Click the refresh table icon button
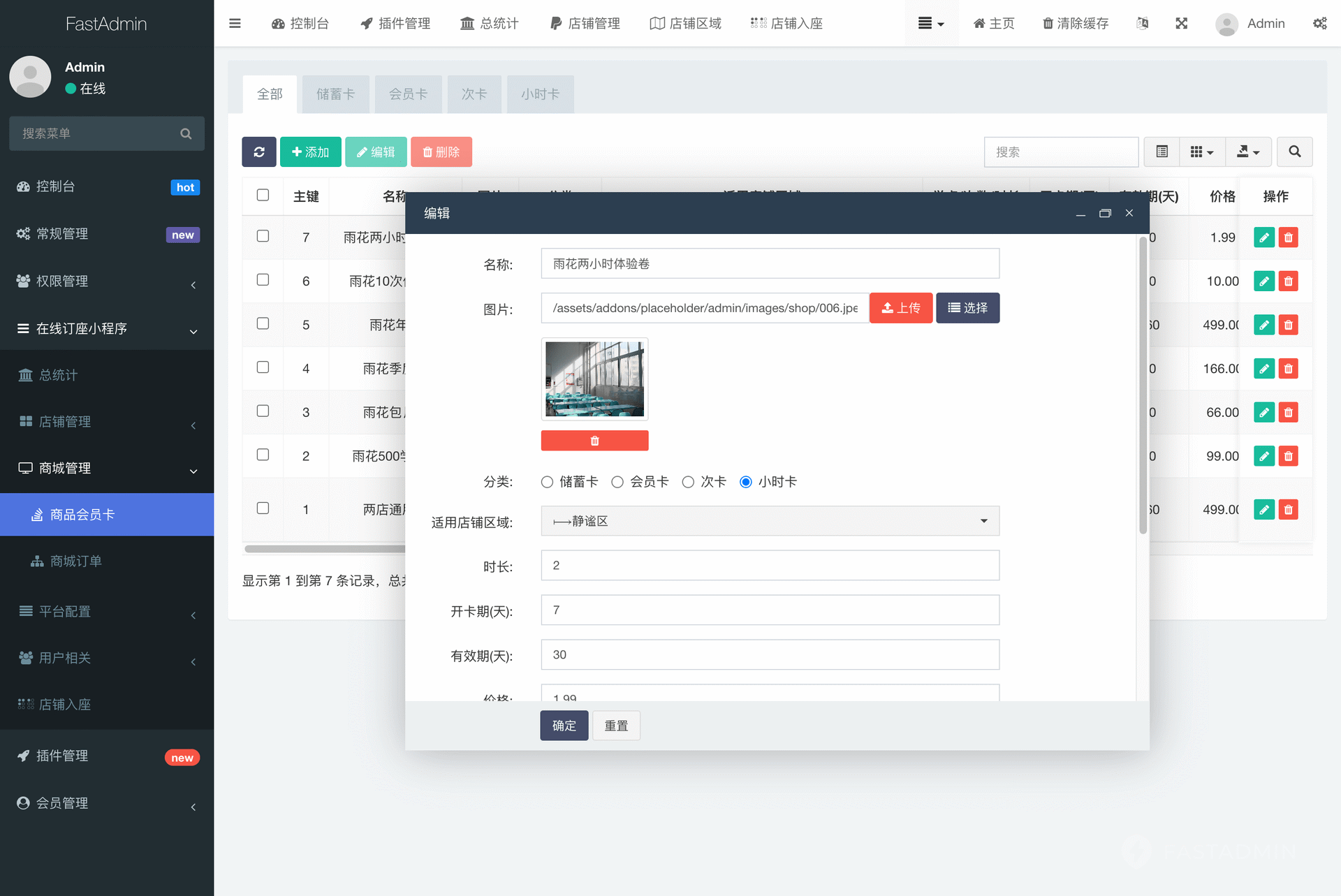This screenshot has height=896, width=1341. click(x=259, y=152)
